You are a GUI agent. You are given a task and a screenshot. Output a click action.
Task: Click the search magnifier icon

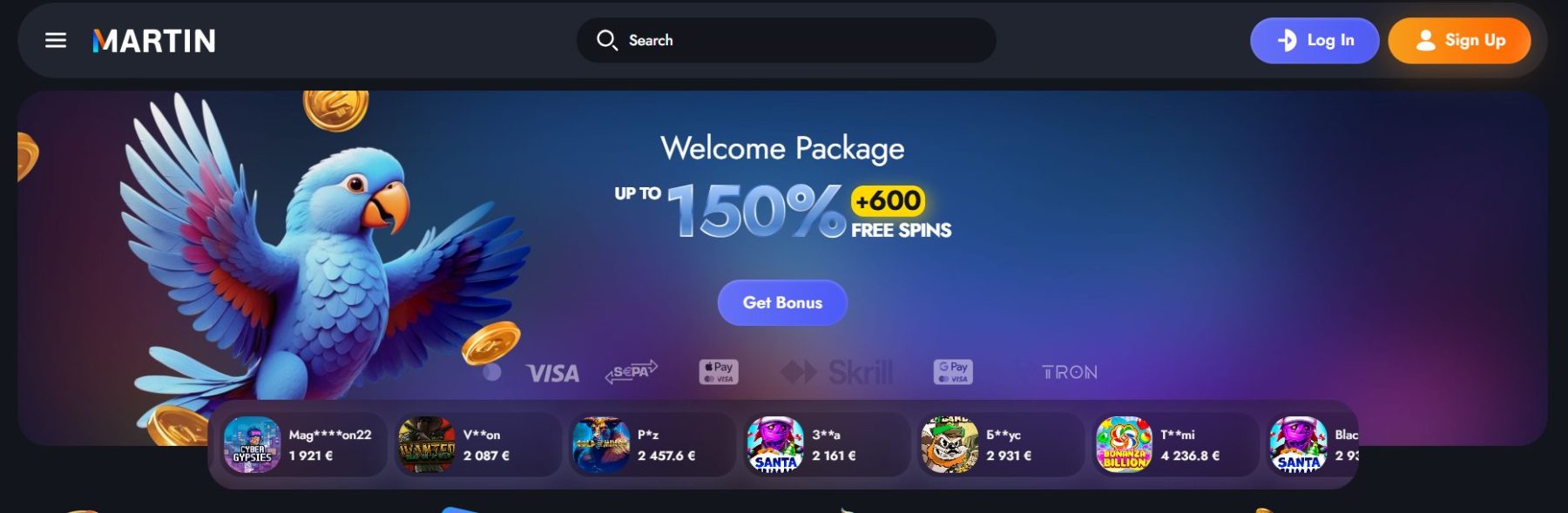tap(606, 40)
